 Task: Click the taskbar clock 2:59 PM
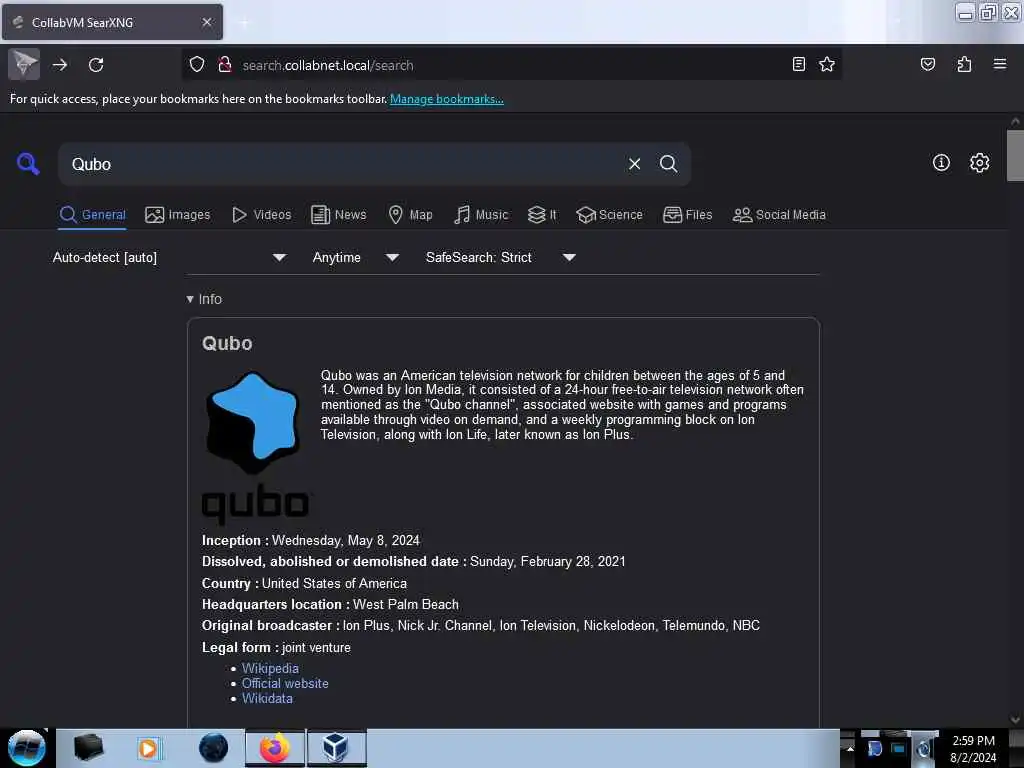tap(973, 741)
